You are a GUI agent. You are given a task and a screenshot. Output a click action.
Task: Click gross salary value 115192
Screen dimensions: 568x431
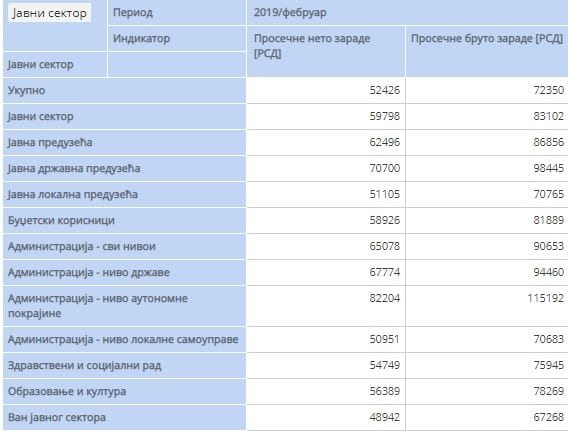pyautogui.click(x=546, y=298)
